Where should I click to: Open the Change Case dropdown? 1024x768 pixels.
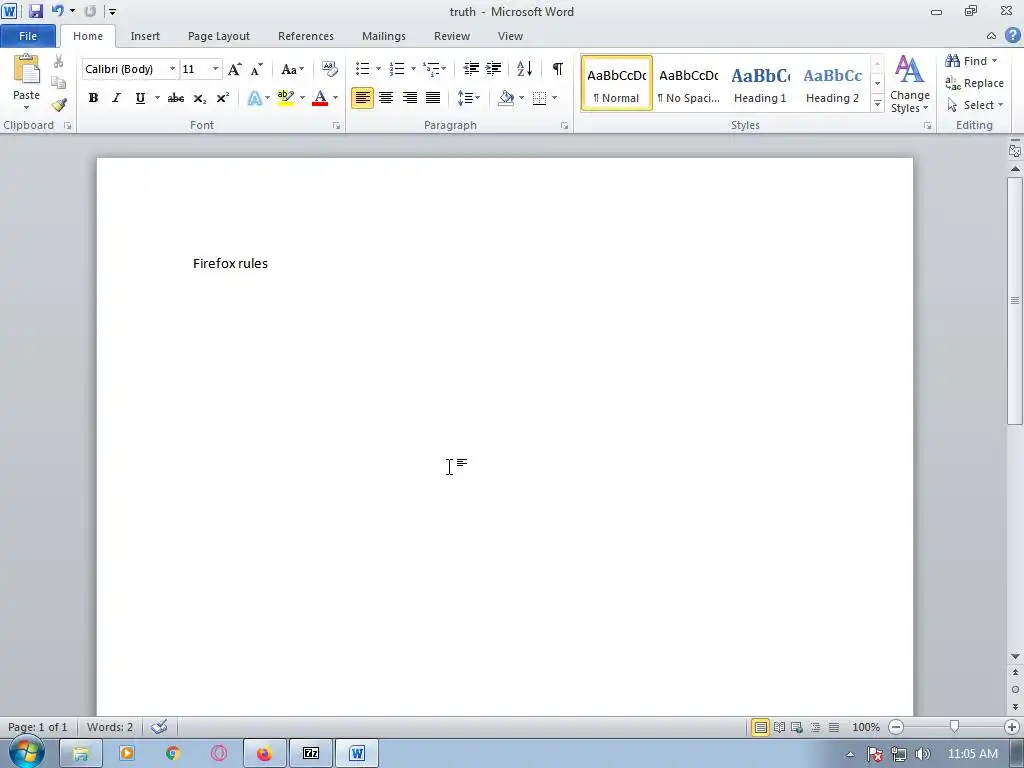[292, 69]
